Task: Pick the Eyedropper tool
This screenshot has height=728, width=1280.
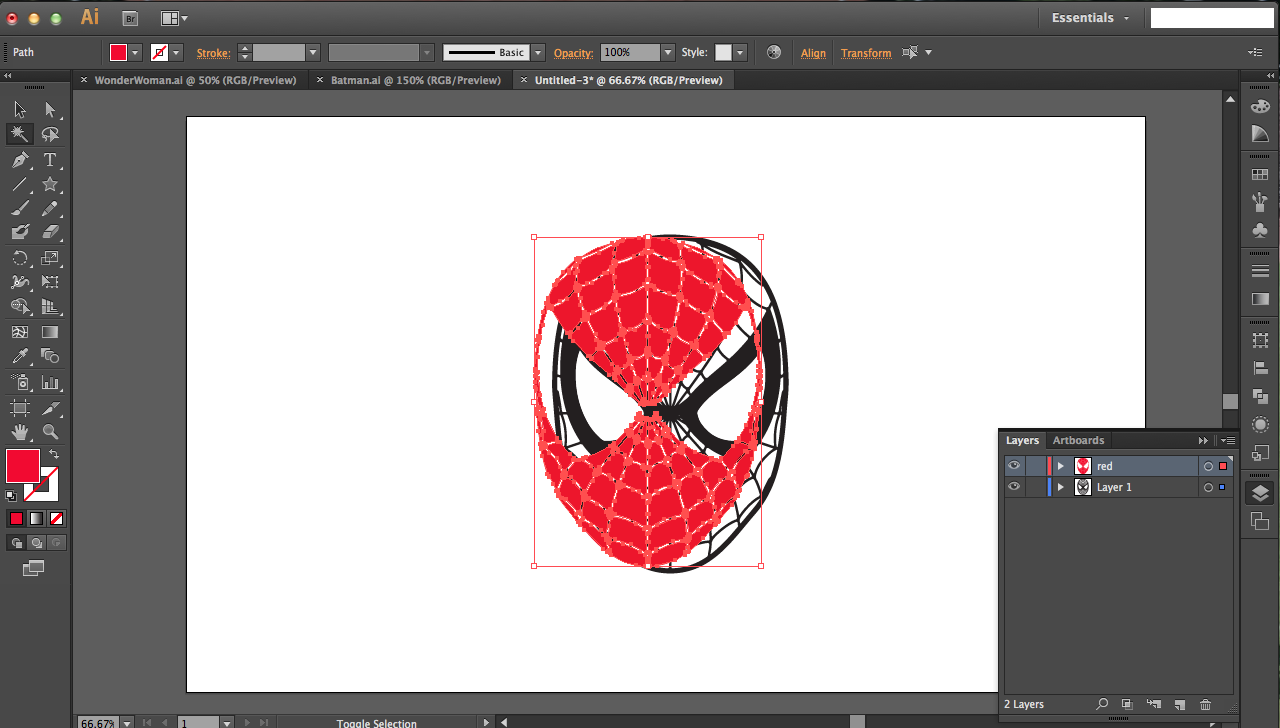Action: click(19, 356)
